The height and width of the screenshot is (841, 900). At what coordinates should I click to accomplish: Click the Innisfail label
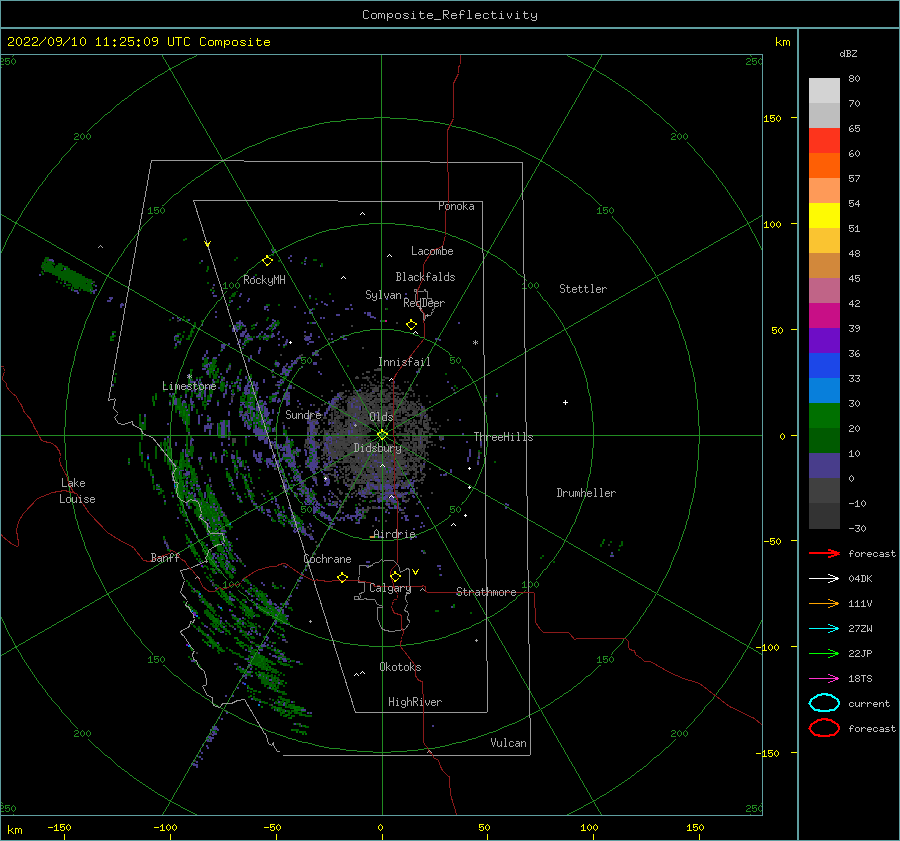point(404,362)
